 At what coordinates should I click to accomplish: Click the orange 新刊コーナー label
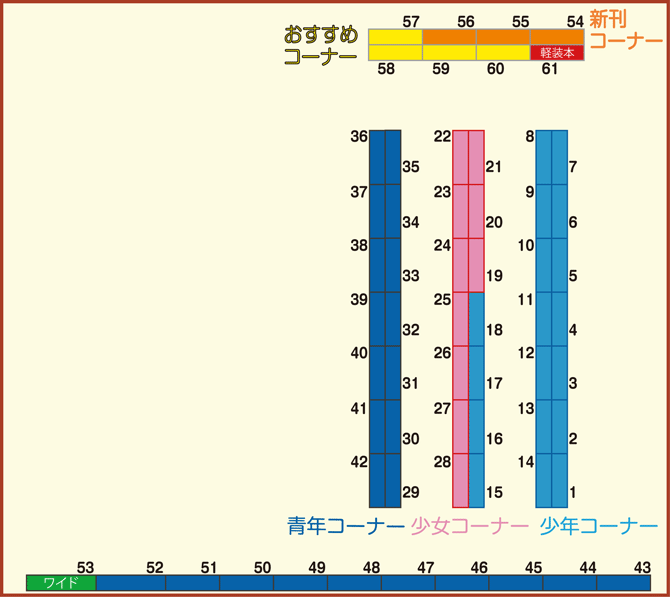(624, 31)
